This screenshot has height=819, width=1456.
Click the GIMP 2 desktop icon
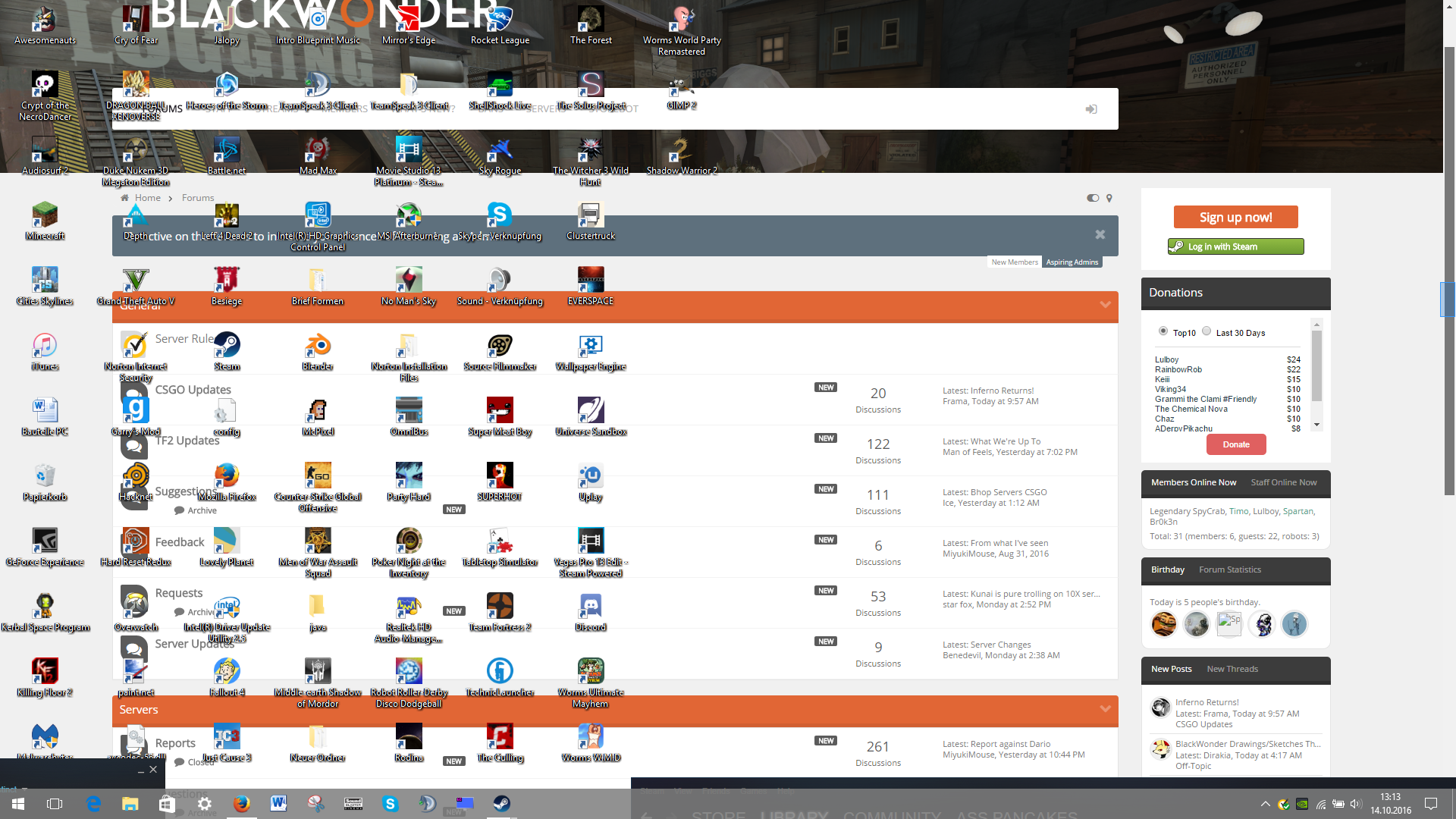pyautogui.click(x=682, y=90)
